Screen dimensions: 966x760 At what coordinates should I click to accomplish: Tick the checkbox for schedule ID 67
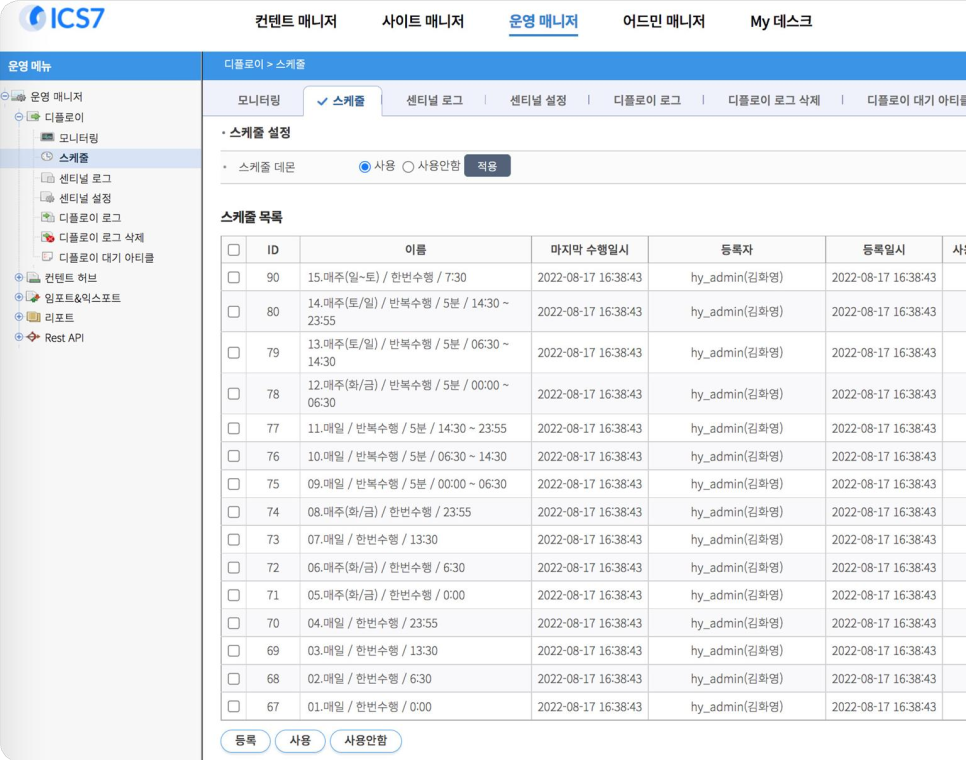coord(234,706)
